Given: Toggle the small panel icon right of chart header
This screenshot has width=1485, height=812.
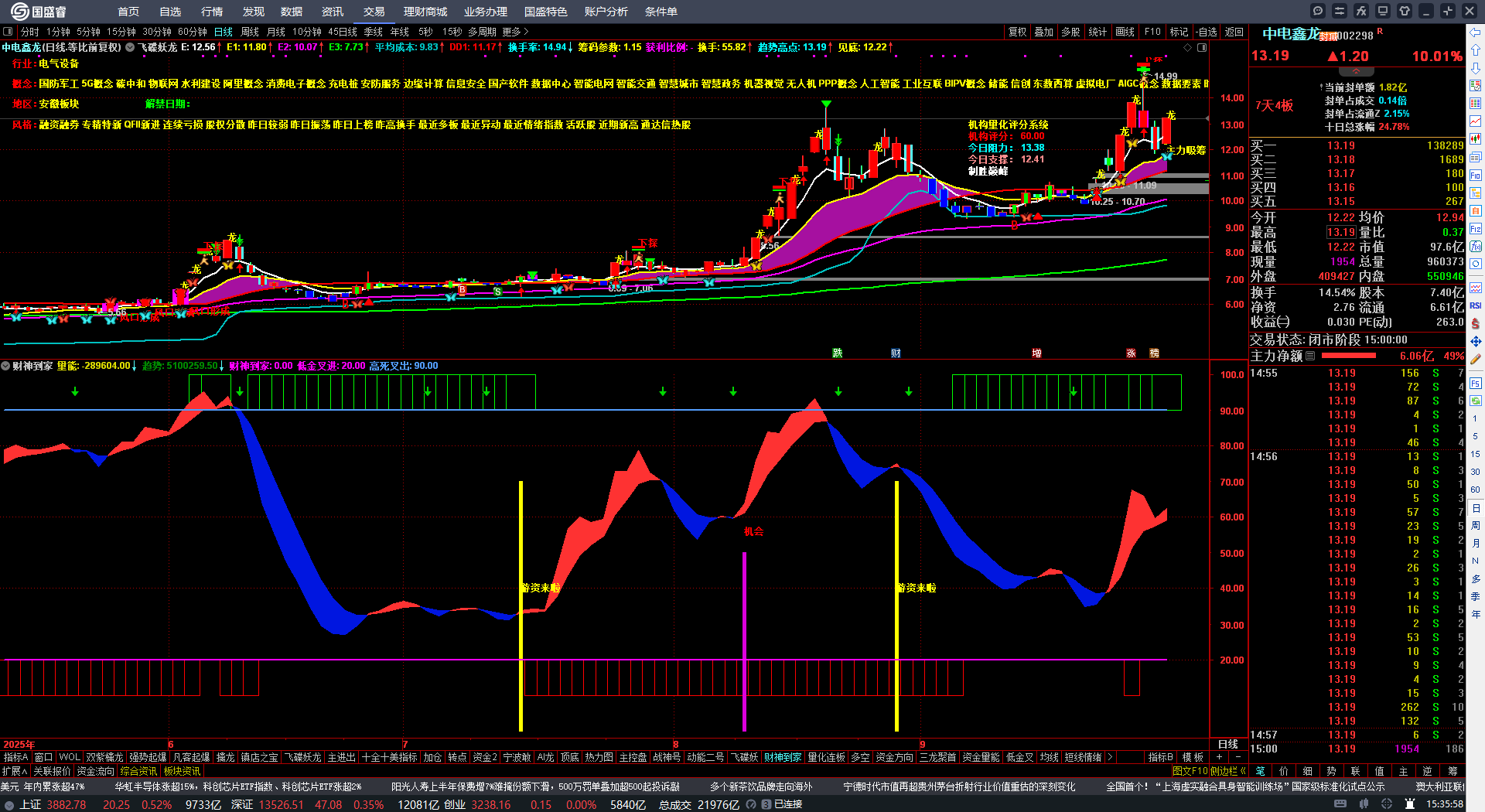Looking at the screenshot, I should tap(1202, 47).
